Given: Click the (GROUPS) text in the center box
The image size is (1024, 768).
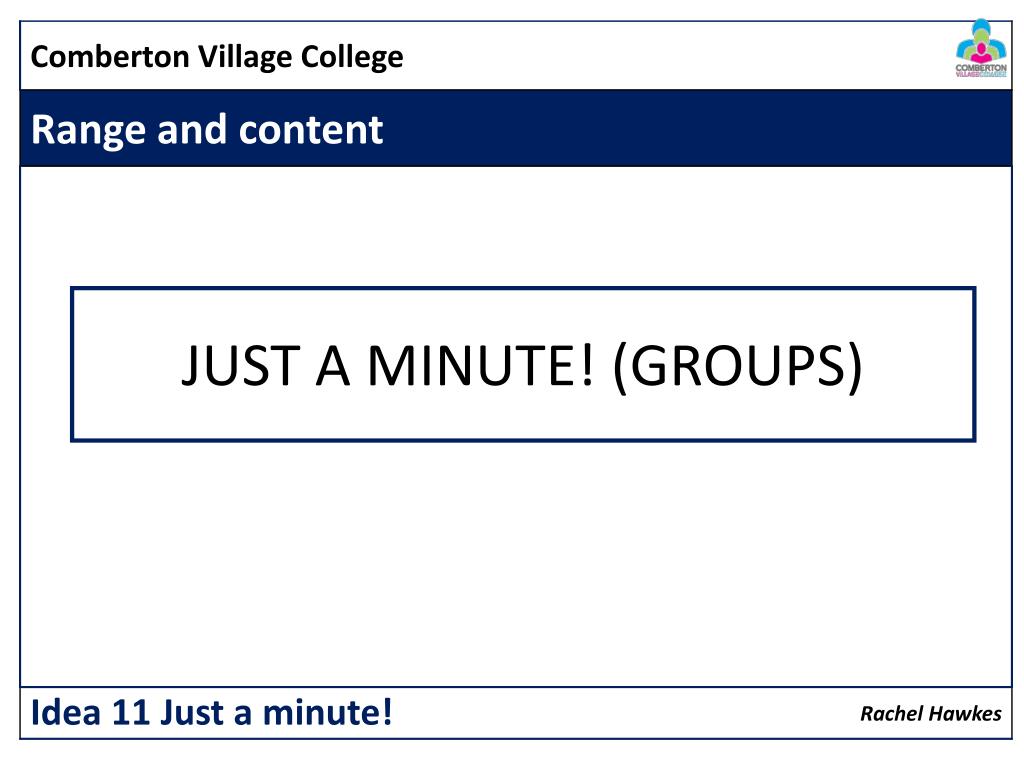Looking at the screenshot, I should pyautogui.click(x=738, y=367).
